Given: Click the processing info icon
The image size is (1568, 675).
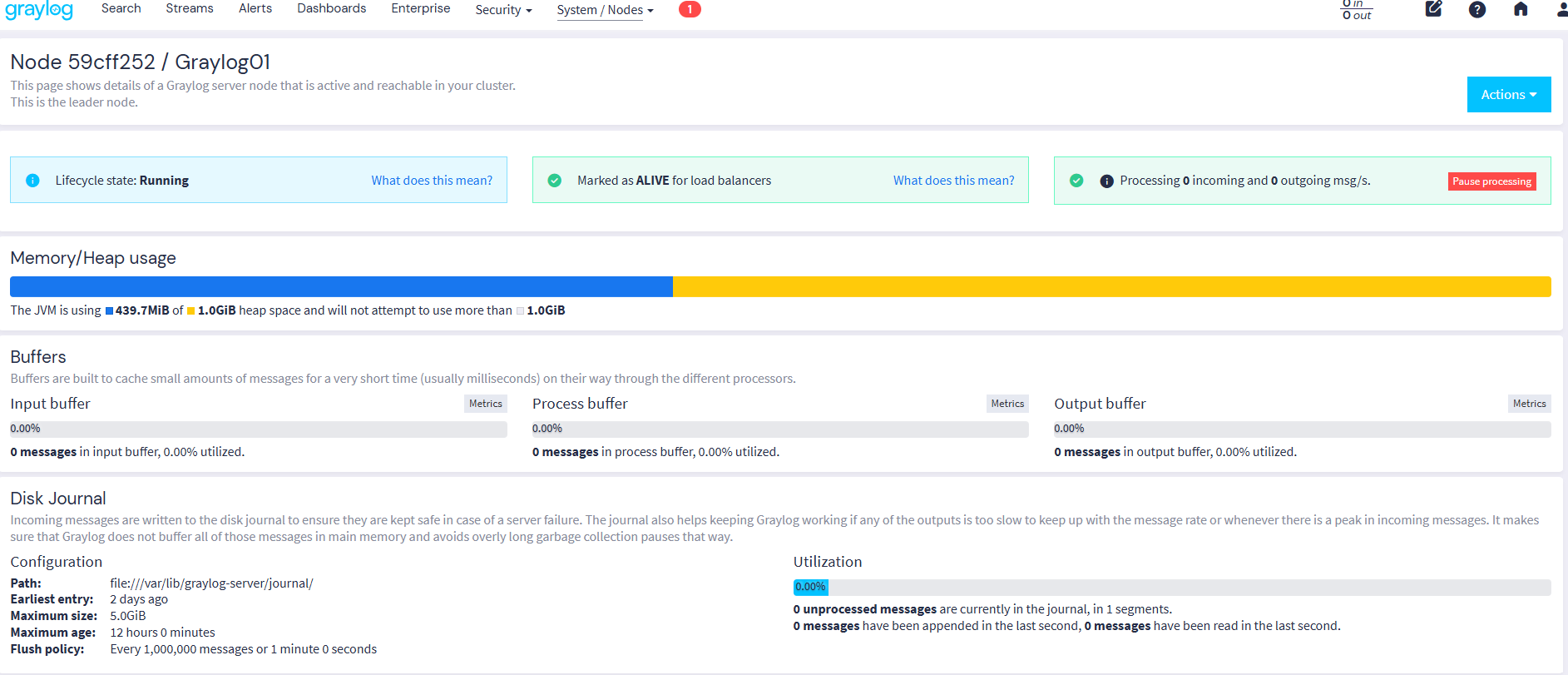Looking at the screenshot, I should (1106, 181).
